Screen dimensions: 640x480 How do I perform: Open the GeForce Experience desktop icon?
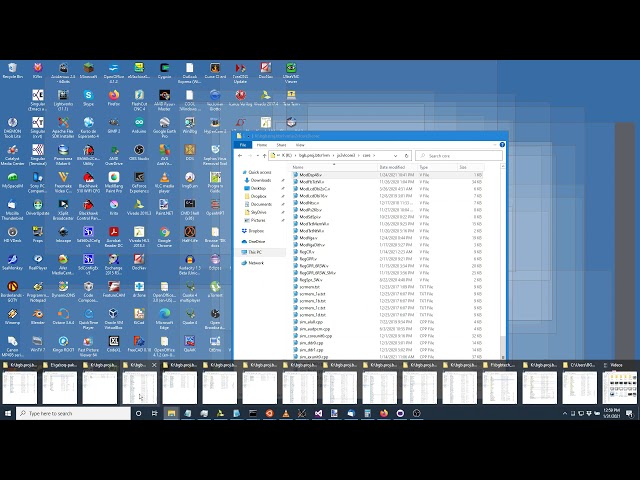[x=139, y=182]
